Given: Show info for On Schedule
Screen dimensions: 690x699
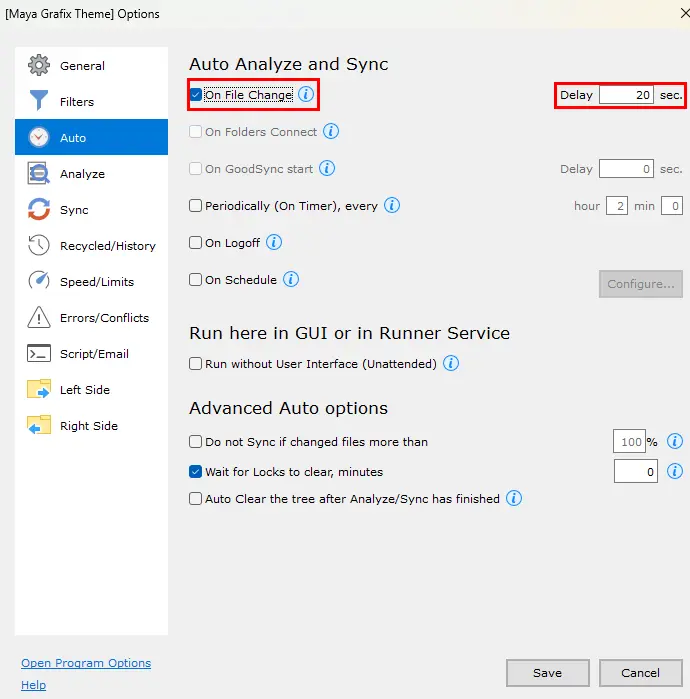Looking at the screenshot, I should pos(291,279).
